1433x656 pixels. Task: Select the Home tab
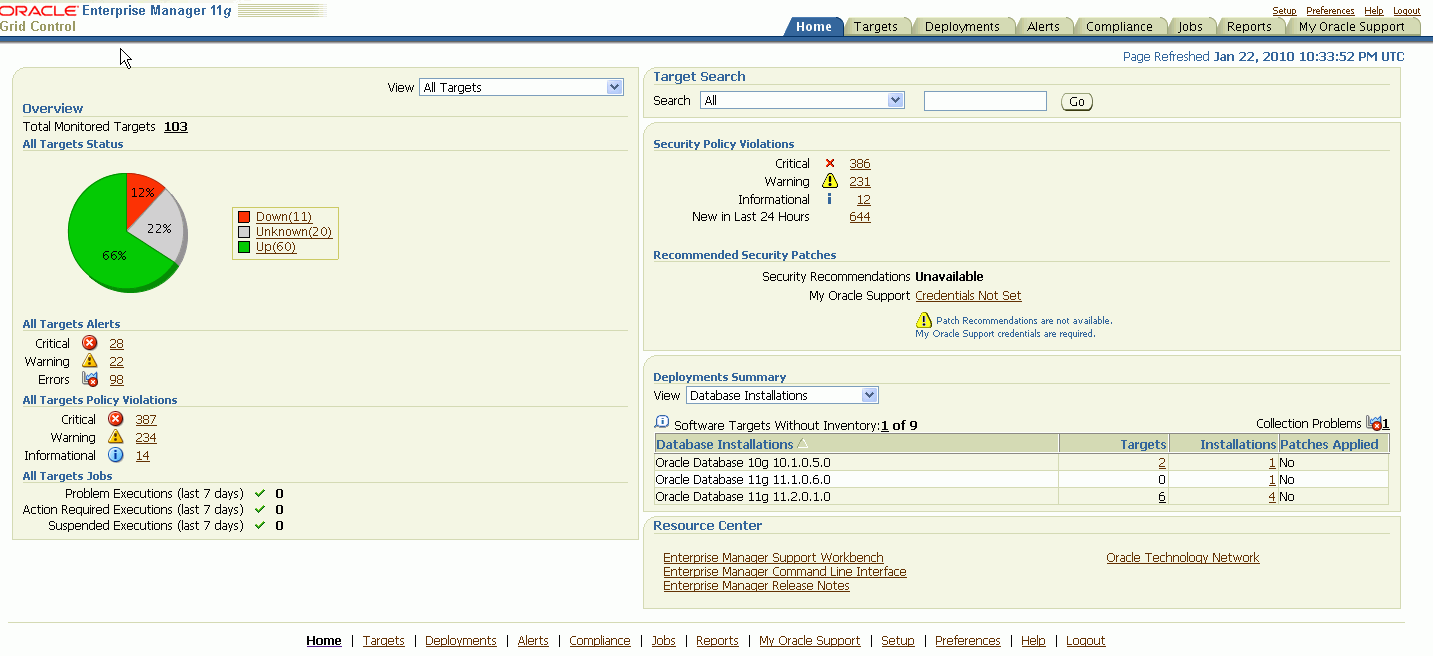click(813, 27)
